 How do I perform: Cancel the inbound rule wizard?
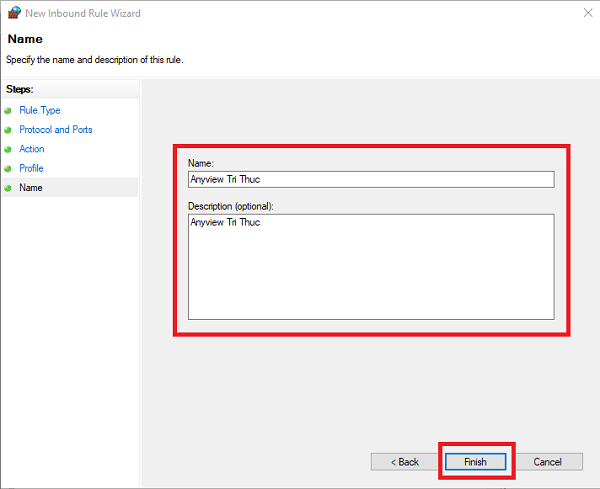click(x=547, y=462)
